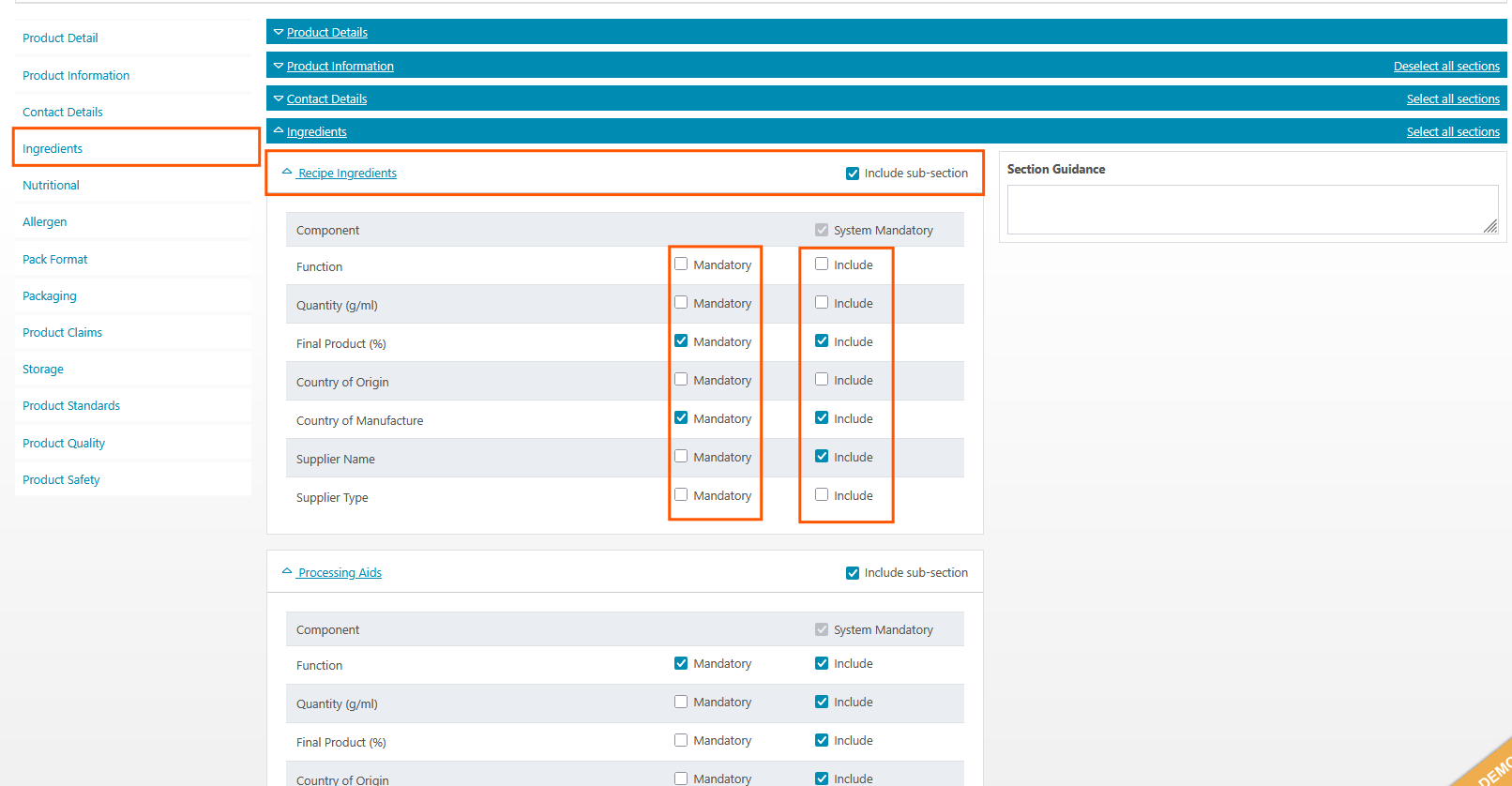Open Nutritional in the left sidebar

(x=51, y=186)
